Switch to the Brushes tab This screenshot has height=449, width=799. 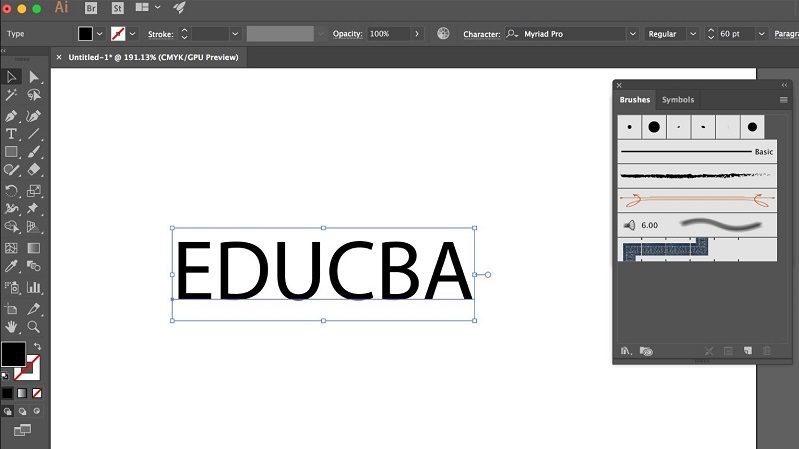(635, 100)
